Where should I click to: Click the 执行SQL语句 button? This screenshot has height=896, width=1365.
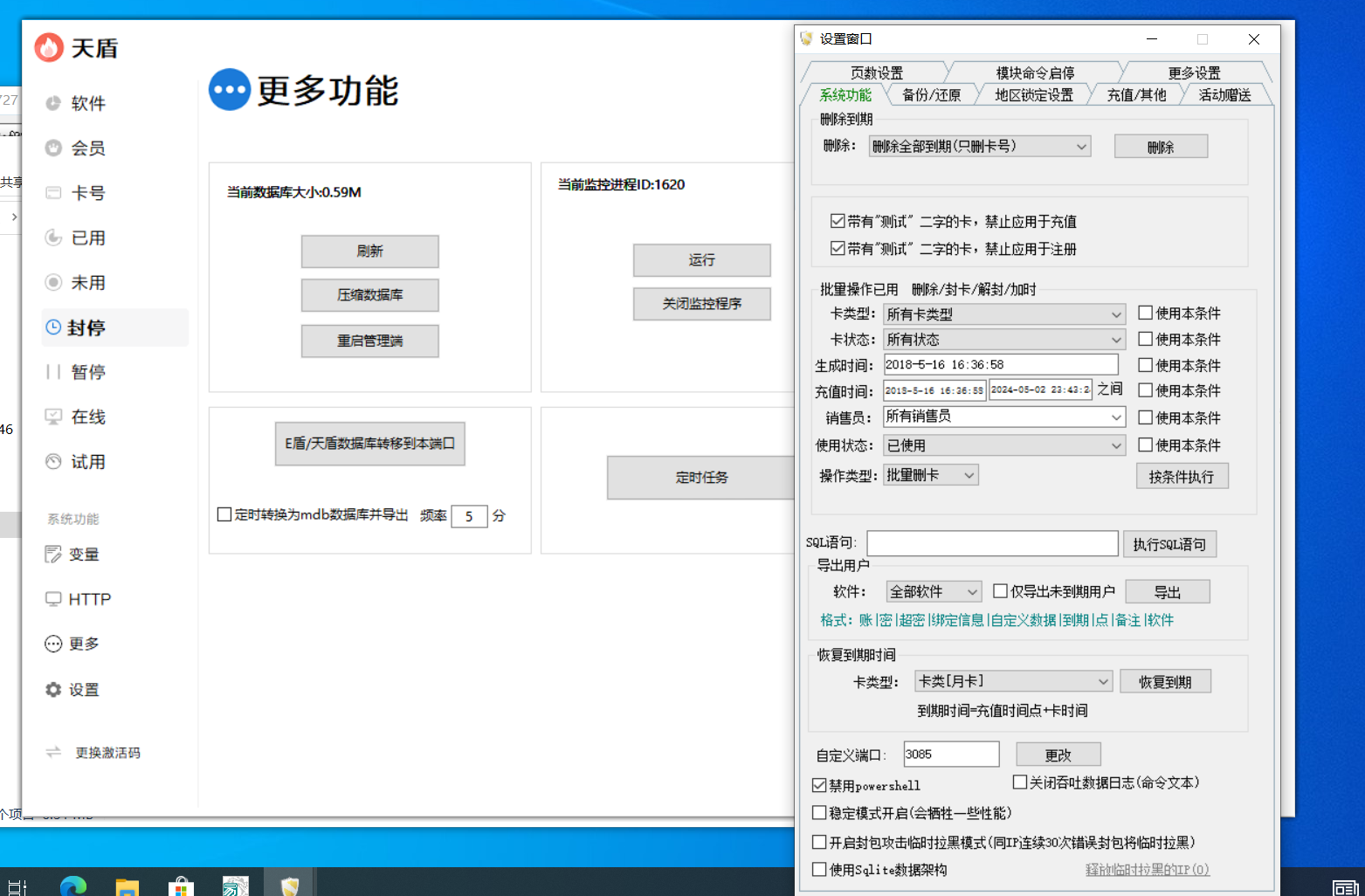[x=1169, y=544]
